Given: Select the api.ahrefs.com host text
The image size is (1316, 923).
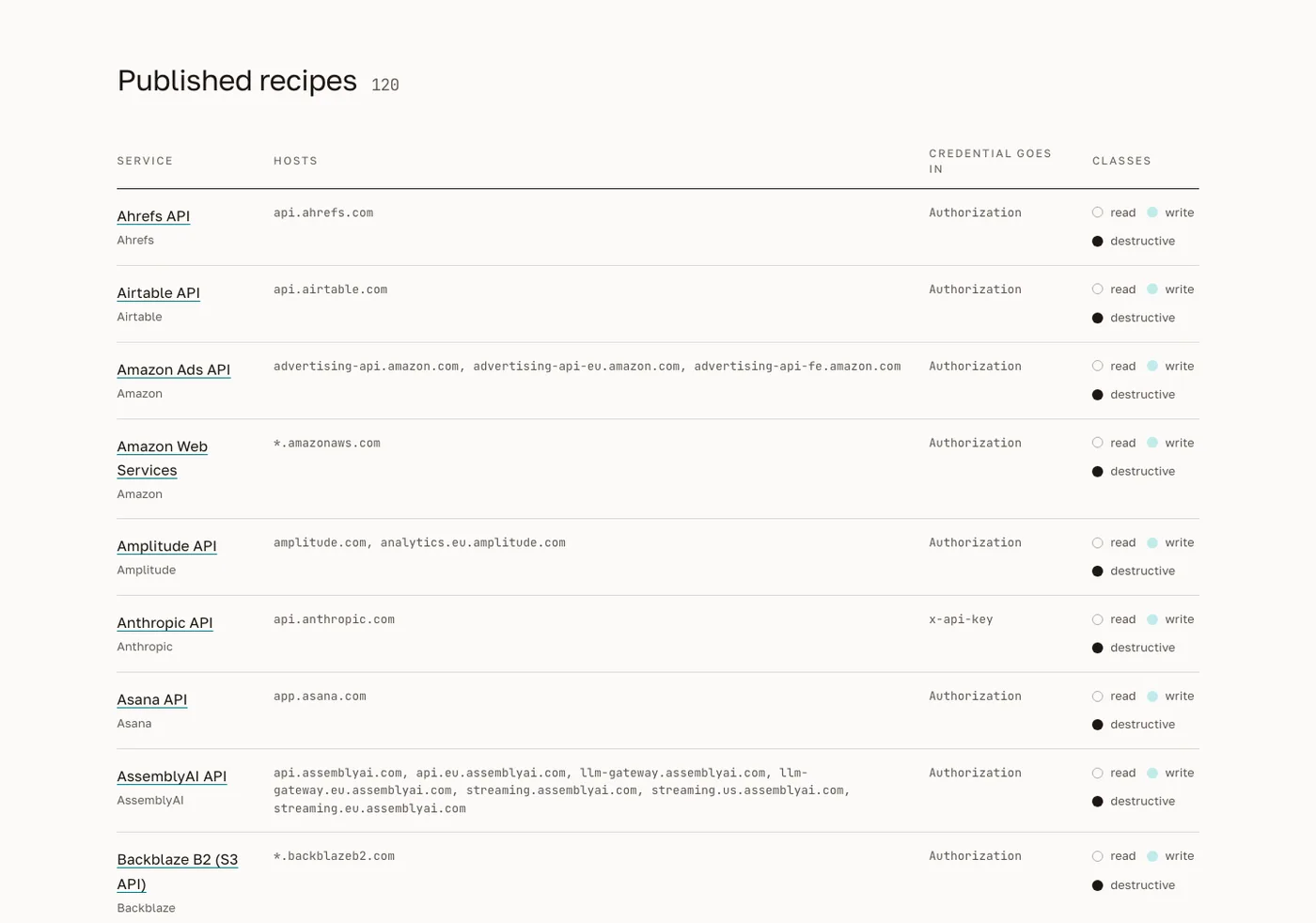Looking at the screenshot, I should [x=323, y=213].
